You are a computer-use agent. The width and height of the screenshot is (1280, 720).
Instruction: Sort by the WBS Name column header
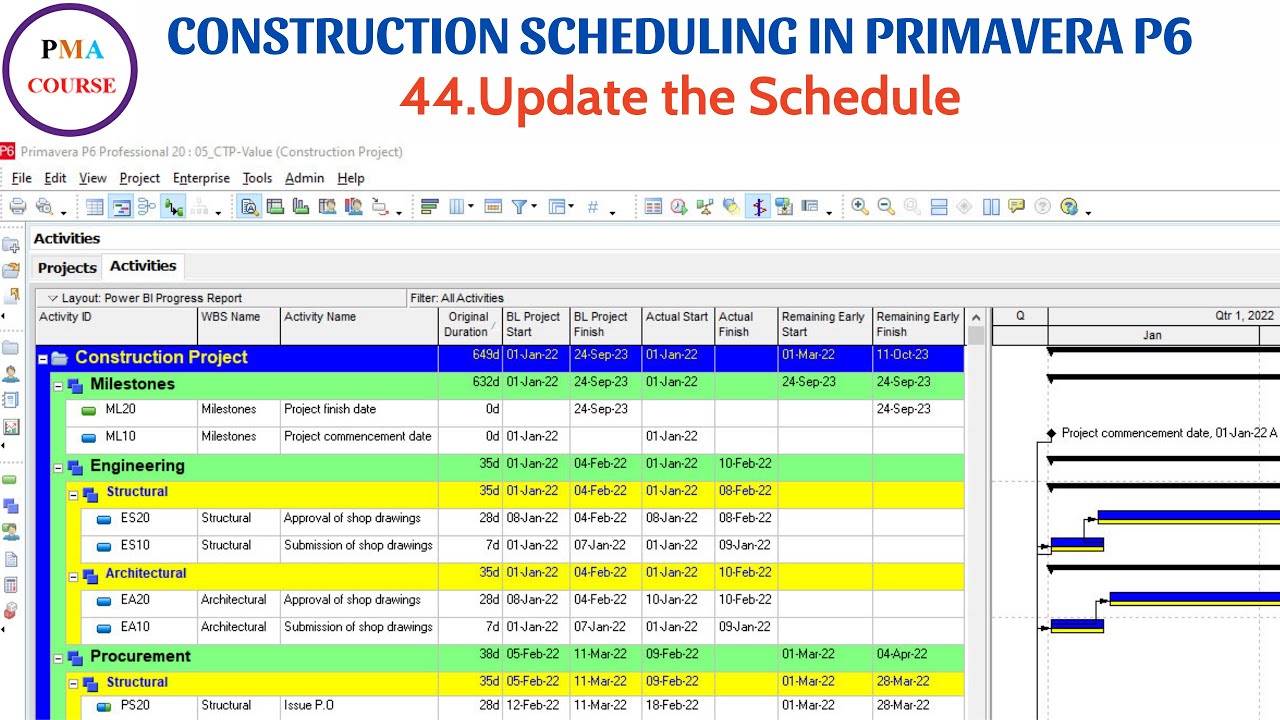pos(239,325)
